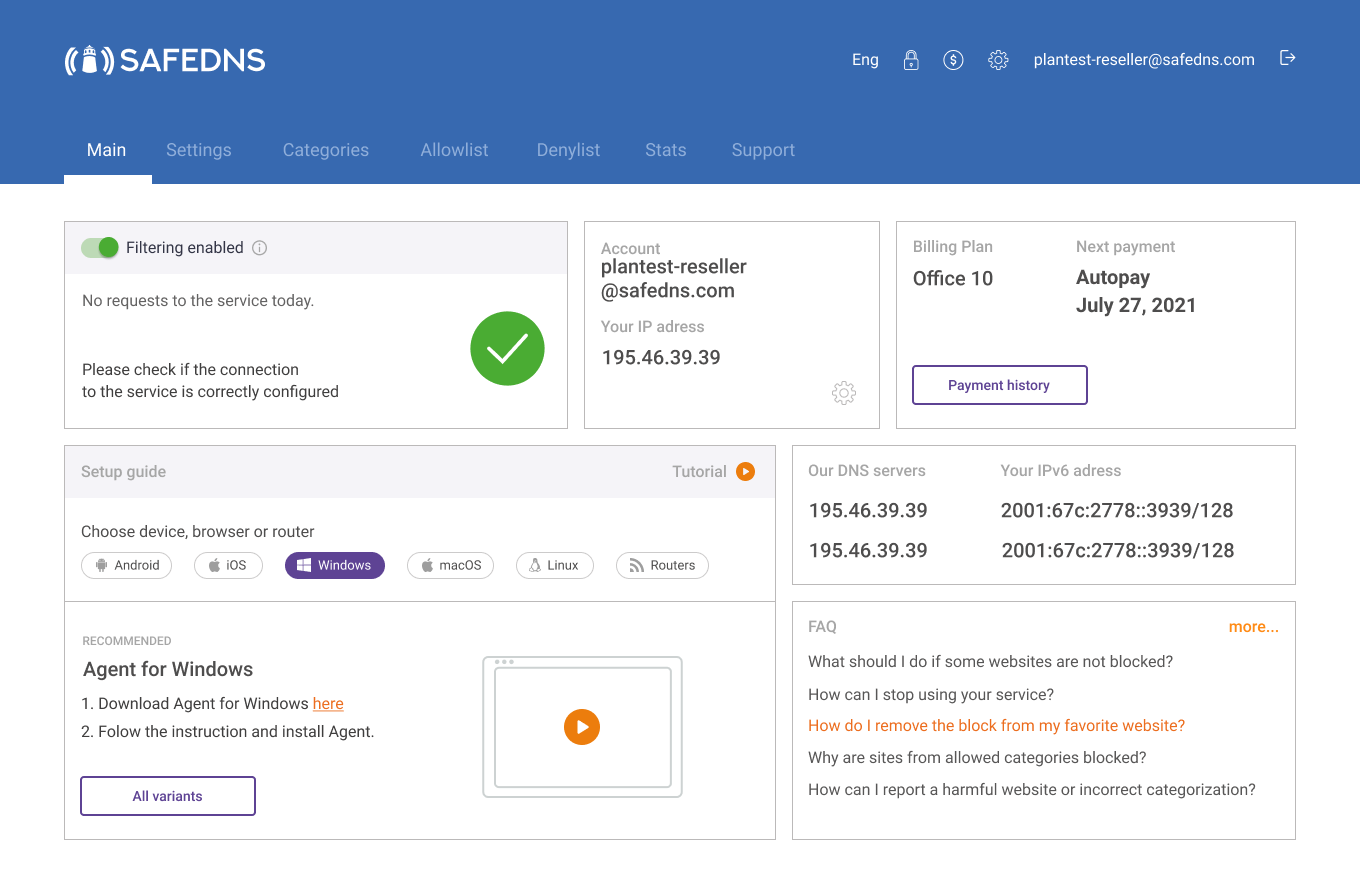
Task: Open the header settings gear icon
Action: click(x=998, y=60)
